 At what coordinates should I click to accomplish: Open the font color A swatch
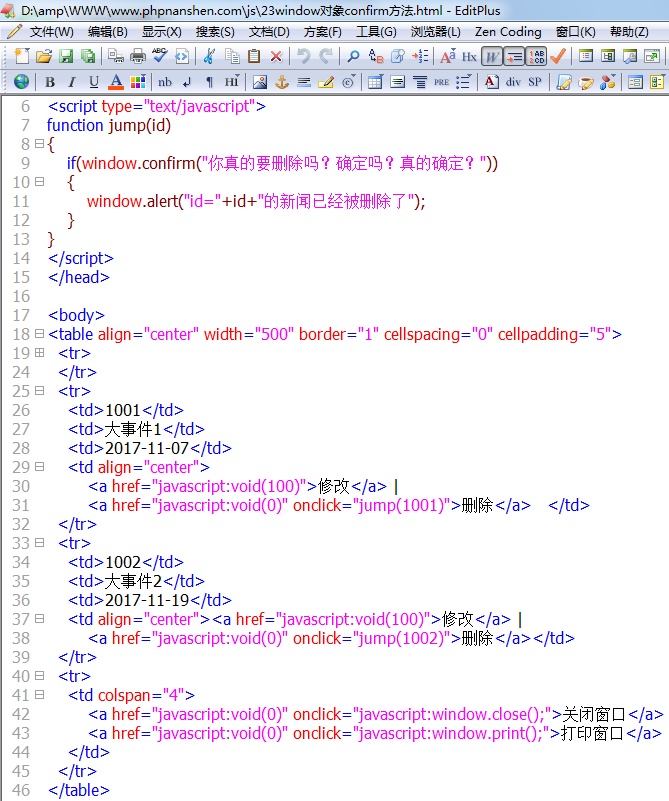116,82
